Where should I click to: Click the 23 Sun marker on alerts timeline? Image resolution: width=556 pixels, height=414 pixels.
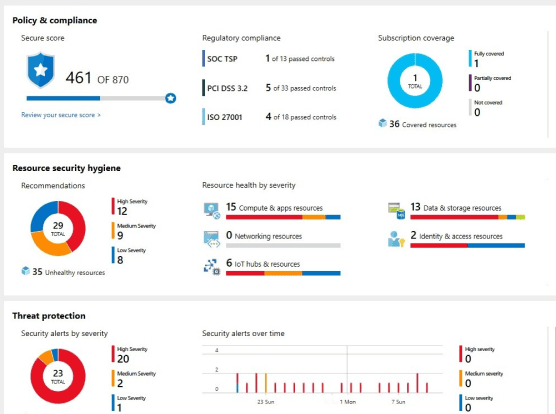pyautogui.click(x=266, y=402)
